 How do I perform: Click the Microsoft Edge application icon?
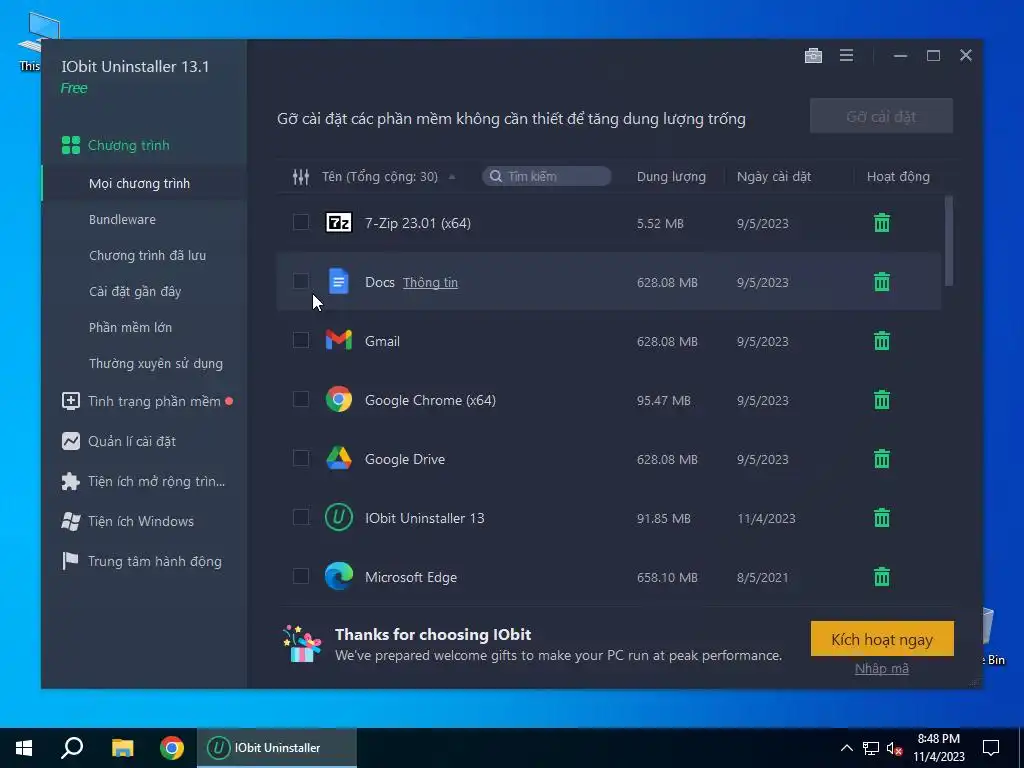(x=339, y=577)
